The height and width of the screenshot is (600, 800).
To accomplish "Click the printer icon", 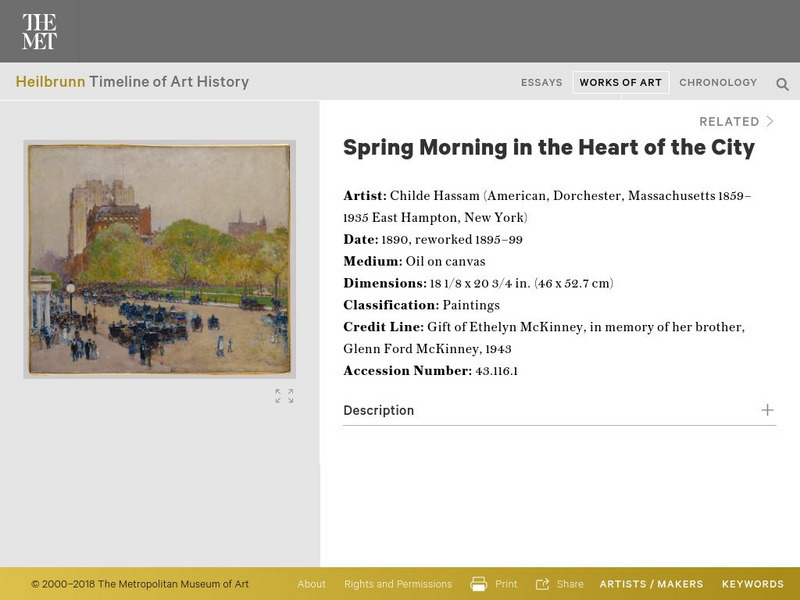I will [479, 584].
